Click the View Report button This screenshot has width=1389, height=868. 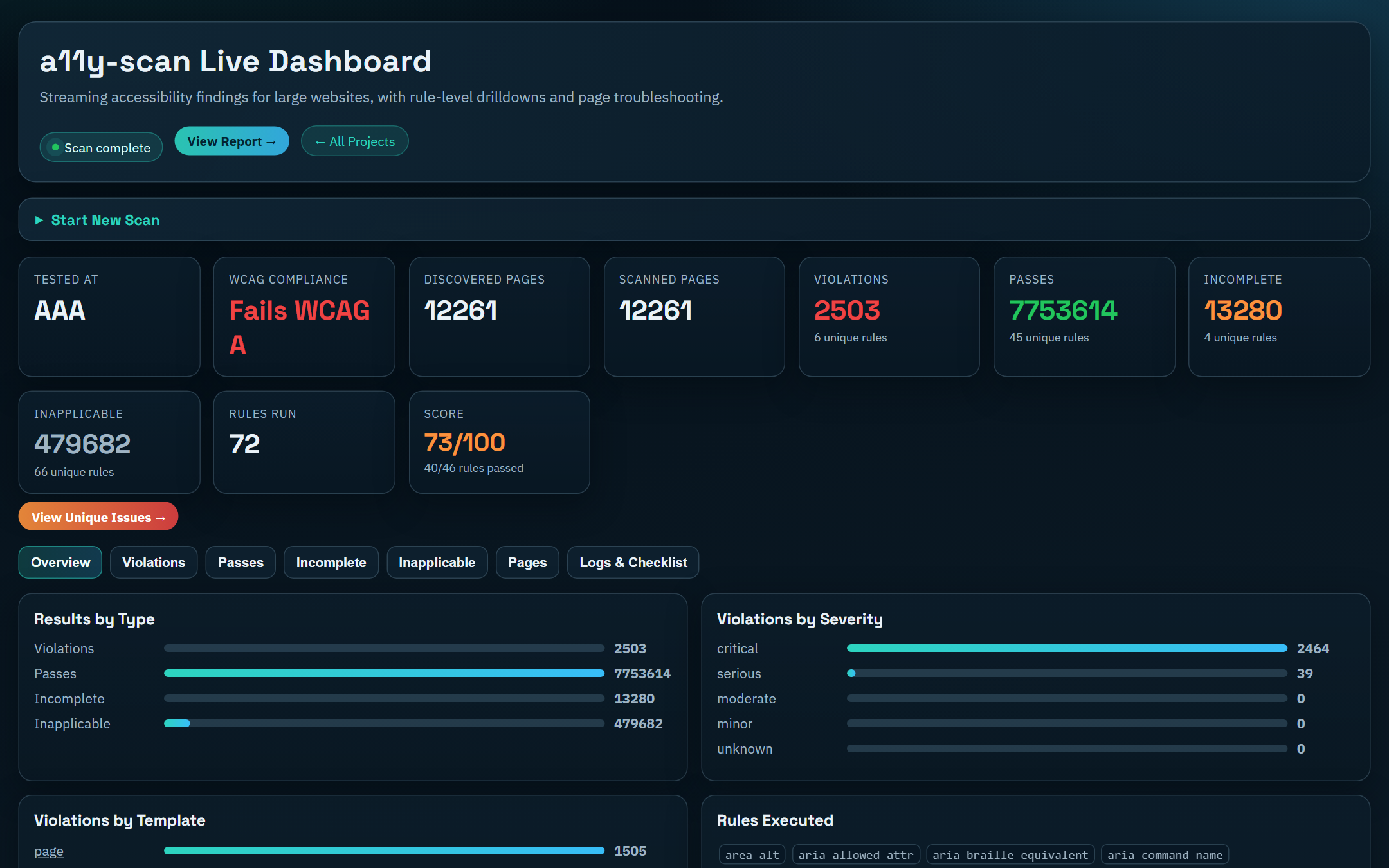(x=232, y=141)
